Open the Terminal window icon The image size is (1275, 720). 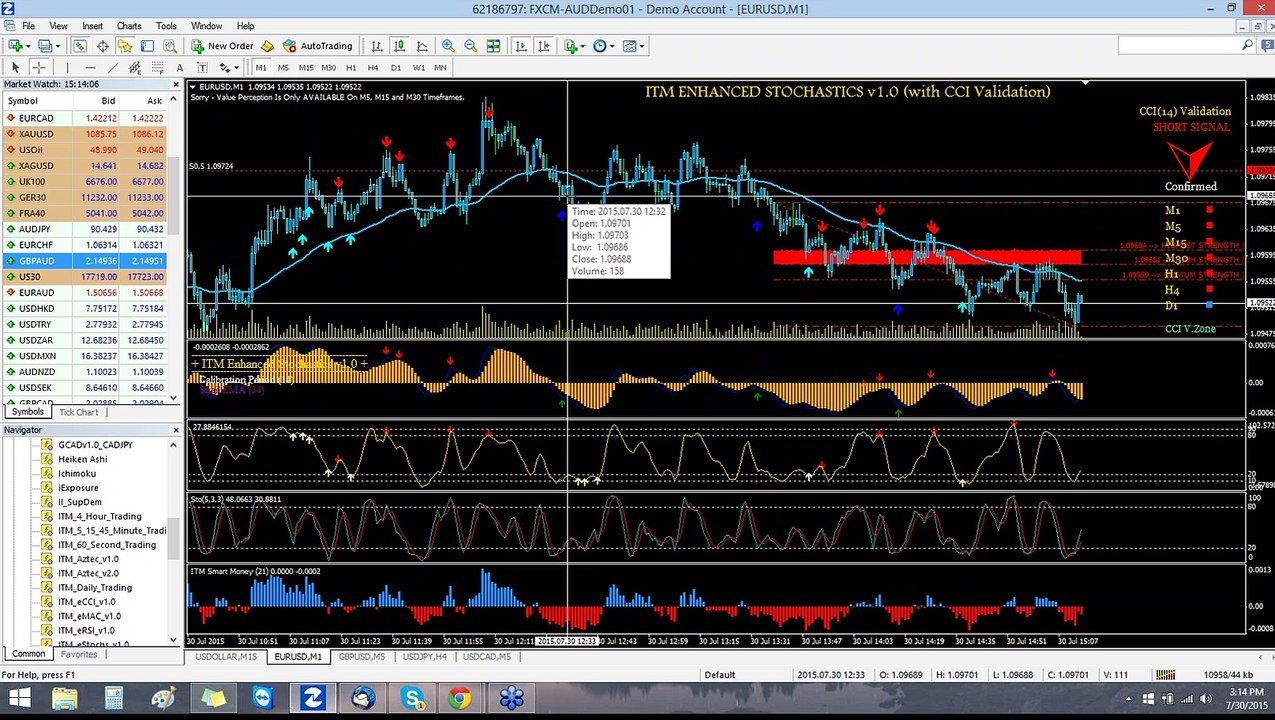[x=147, y=46]
